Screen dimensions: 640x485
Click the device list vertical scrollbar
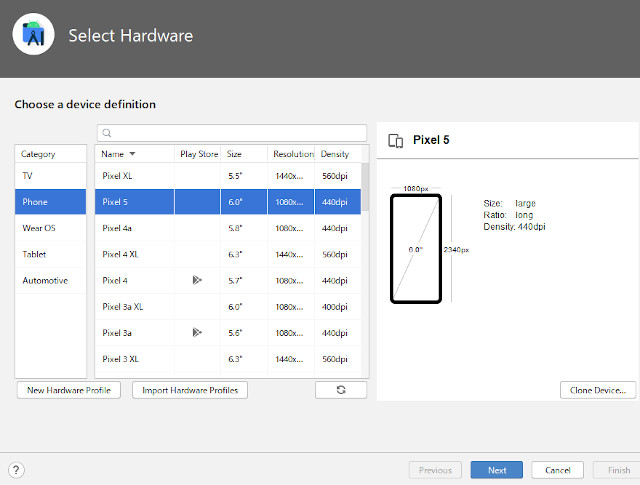point(365,187)
